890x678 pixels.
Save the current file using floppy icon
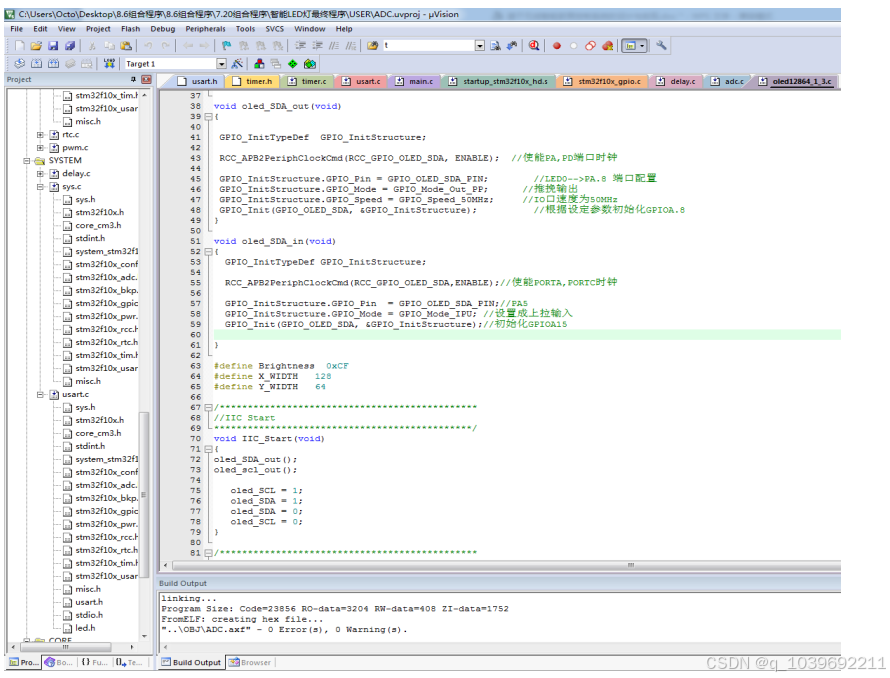[53, 45]
